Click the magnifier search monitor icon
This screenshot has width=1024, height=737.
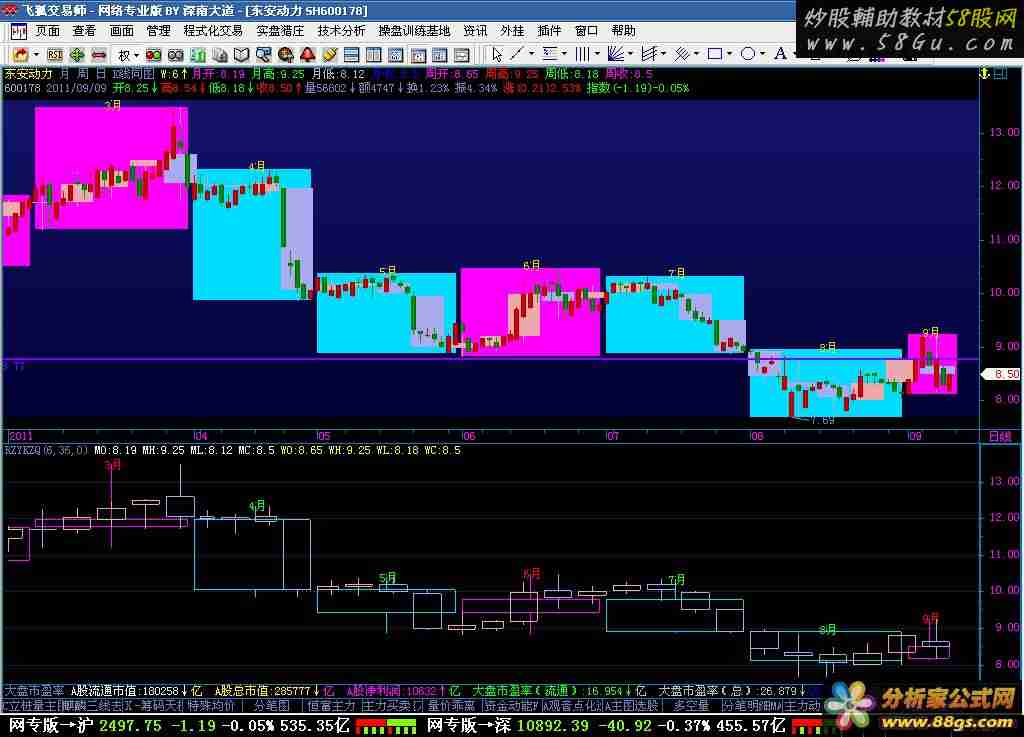[x=264, y=55]
